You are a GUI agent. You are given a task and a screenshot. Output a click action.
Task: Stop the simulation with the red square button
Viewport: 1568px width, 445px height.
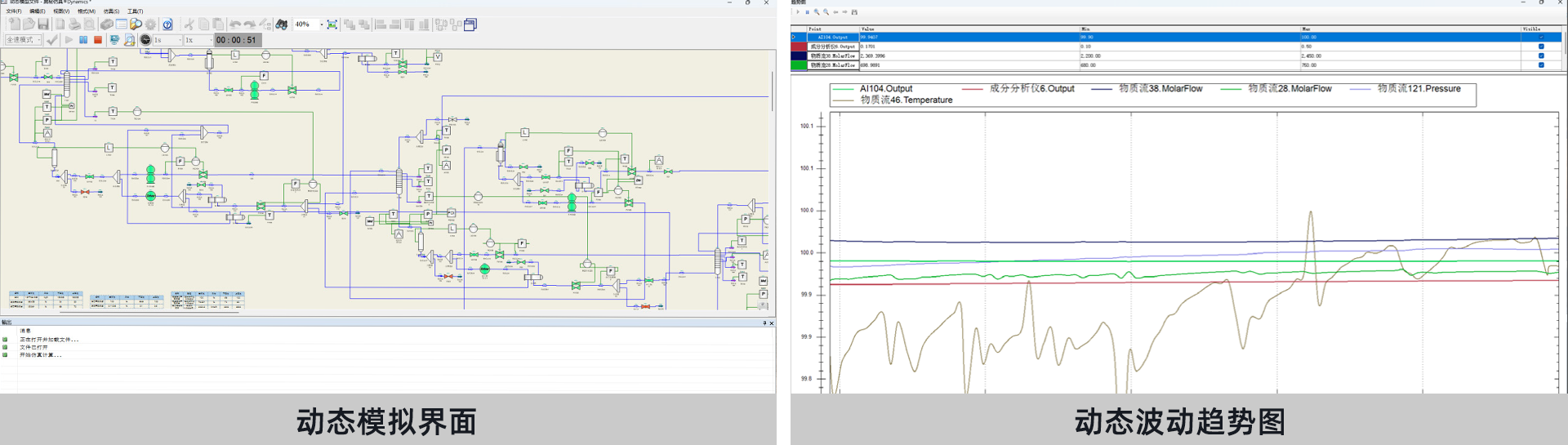98,39
